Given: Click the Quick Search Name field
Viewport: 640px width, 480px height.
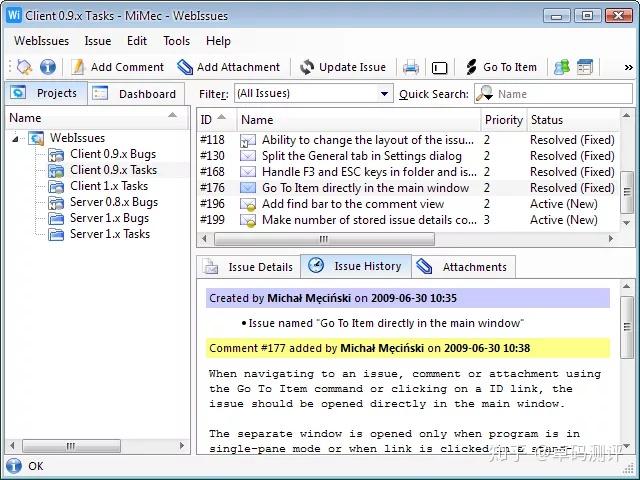Looking at the screenshot, I should click(x=563, y=94).
